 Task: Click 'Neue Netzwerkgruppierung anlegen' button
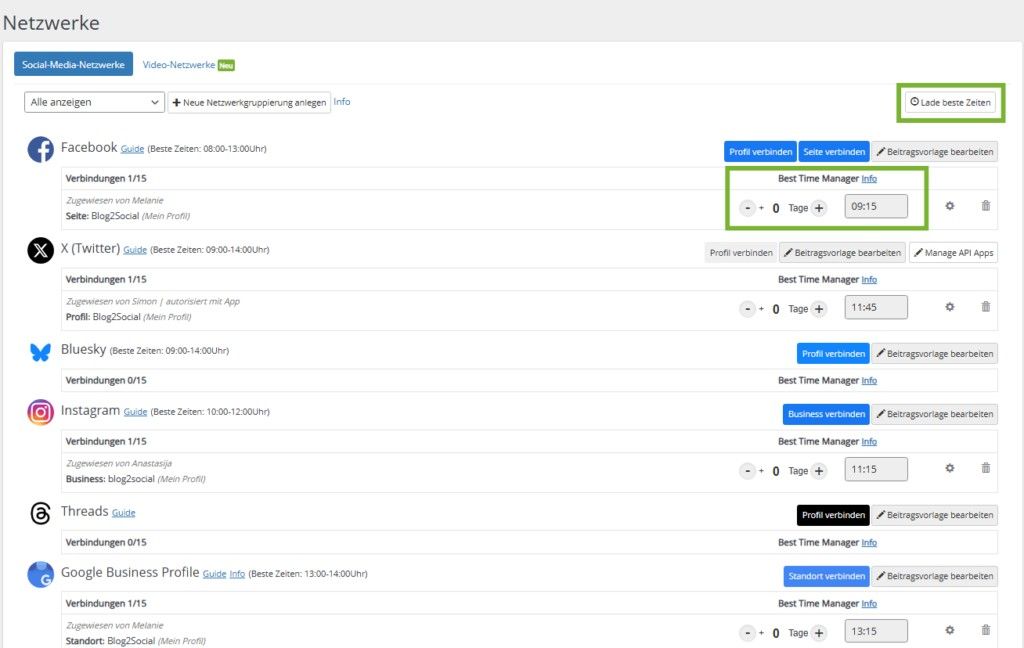click(x=249, y=102)
